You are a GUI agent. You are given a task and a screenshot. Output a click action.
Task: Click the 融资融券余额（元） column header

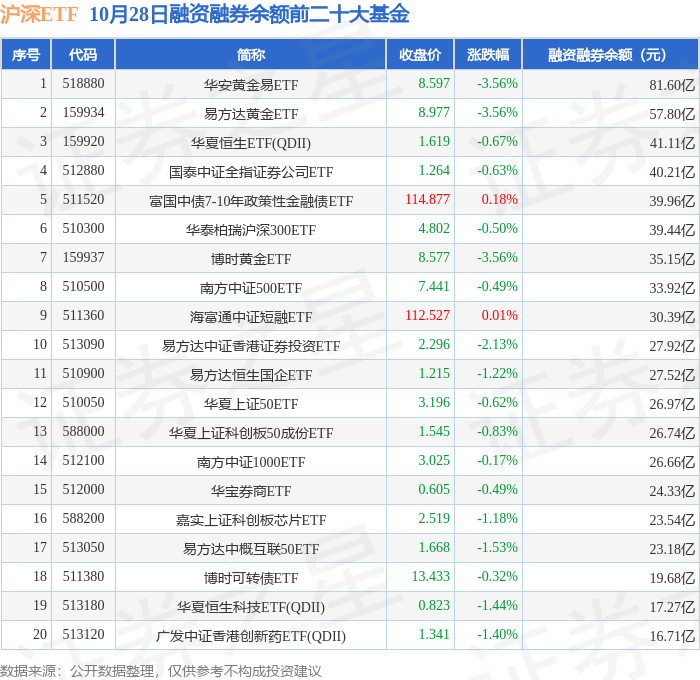(610, 55)
